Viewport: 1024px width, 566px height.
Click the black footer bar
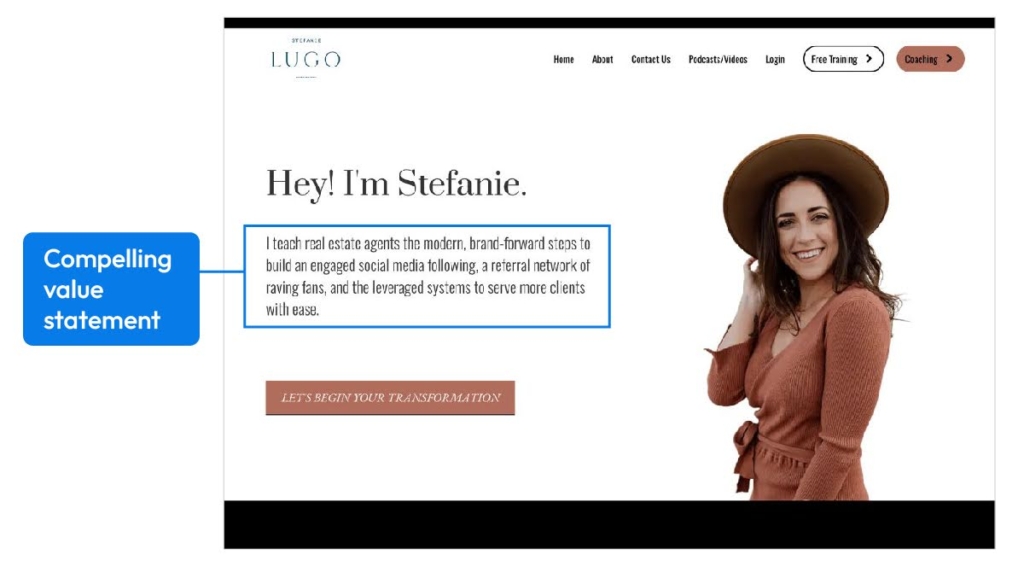tap(609, 525)
